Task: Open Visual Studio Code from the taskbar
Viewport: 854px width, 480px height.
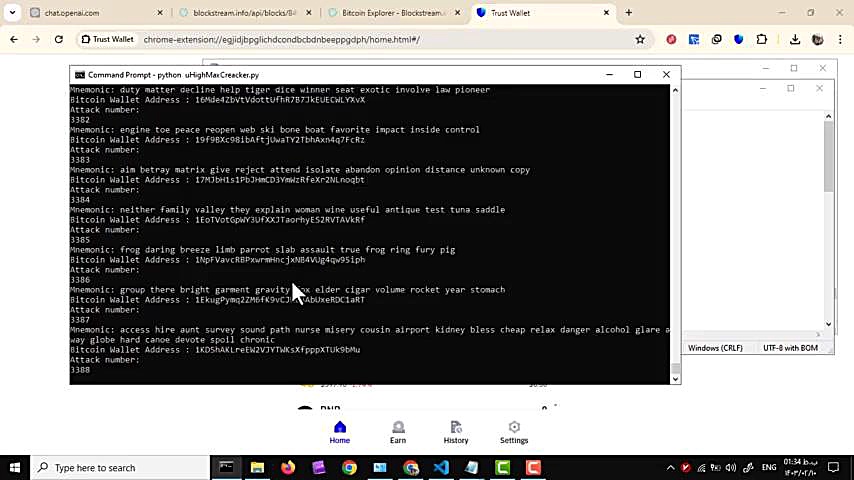Action: 441,467
